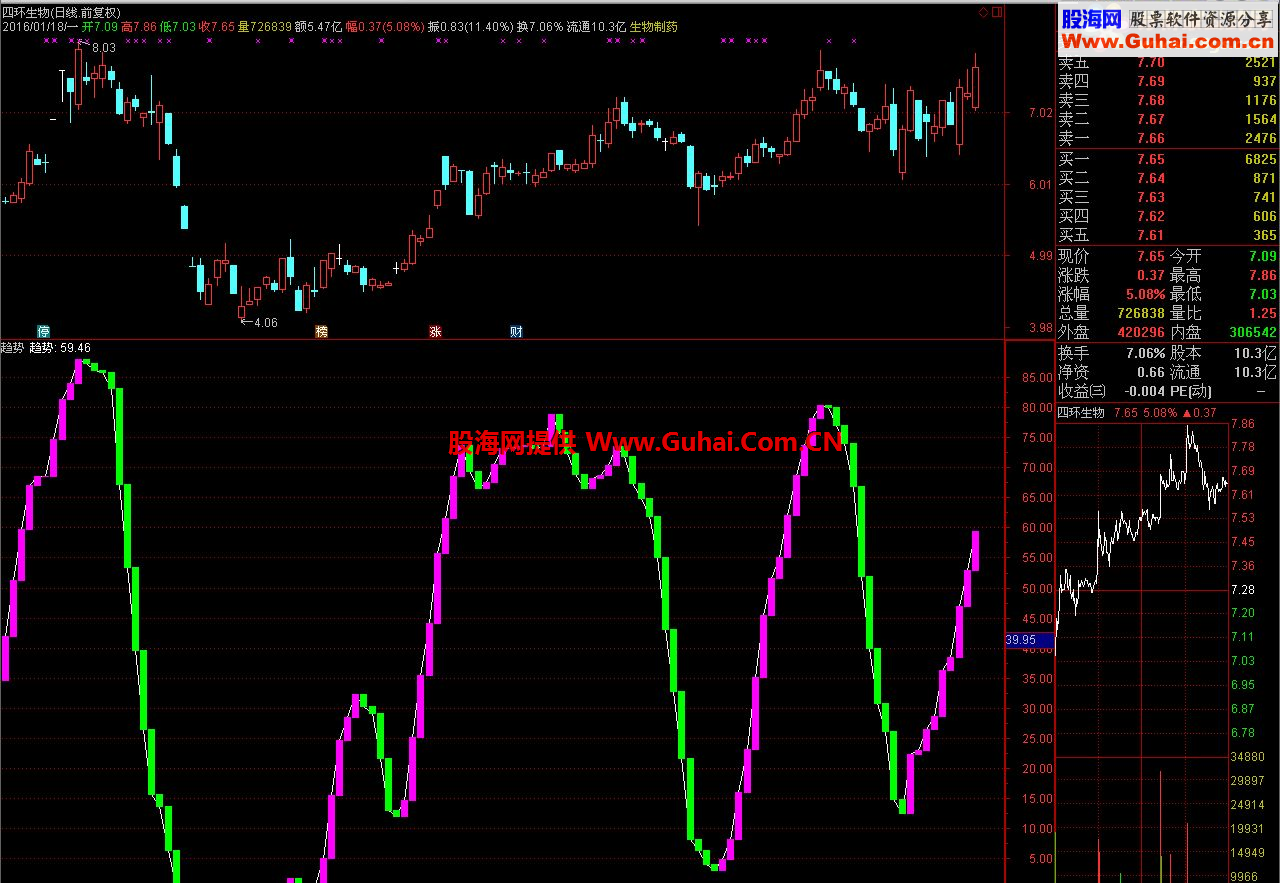Click the 净资 value 0.66
The image size is (1280, 883).
point(1151,372)
